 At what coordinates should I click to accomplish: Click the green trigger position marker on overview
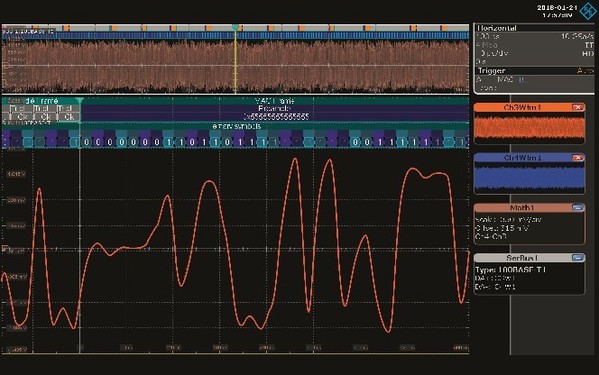click(x=236, y=27)
